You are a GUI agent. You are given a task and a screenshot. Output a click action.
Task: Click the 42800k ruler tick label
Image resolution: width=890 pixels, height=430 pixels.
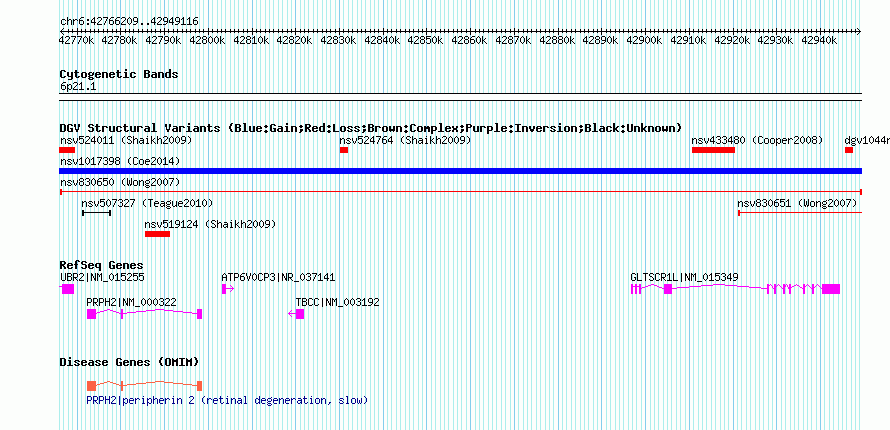click(207, 40)
